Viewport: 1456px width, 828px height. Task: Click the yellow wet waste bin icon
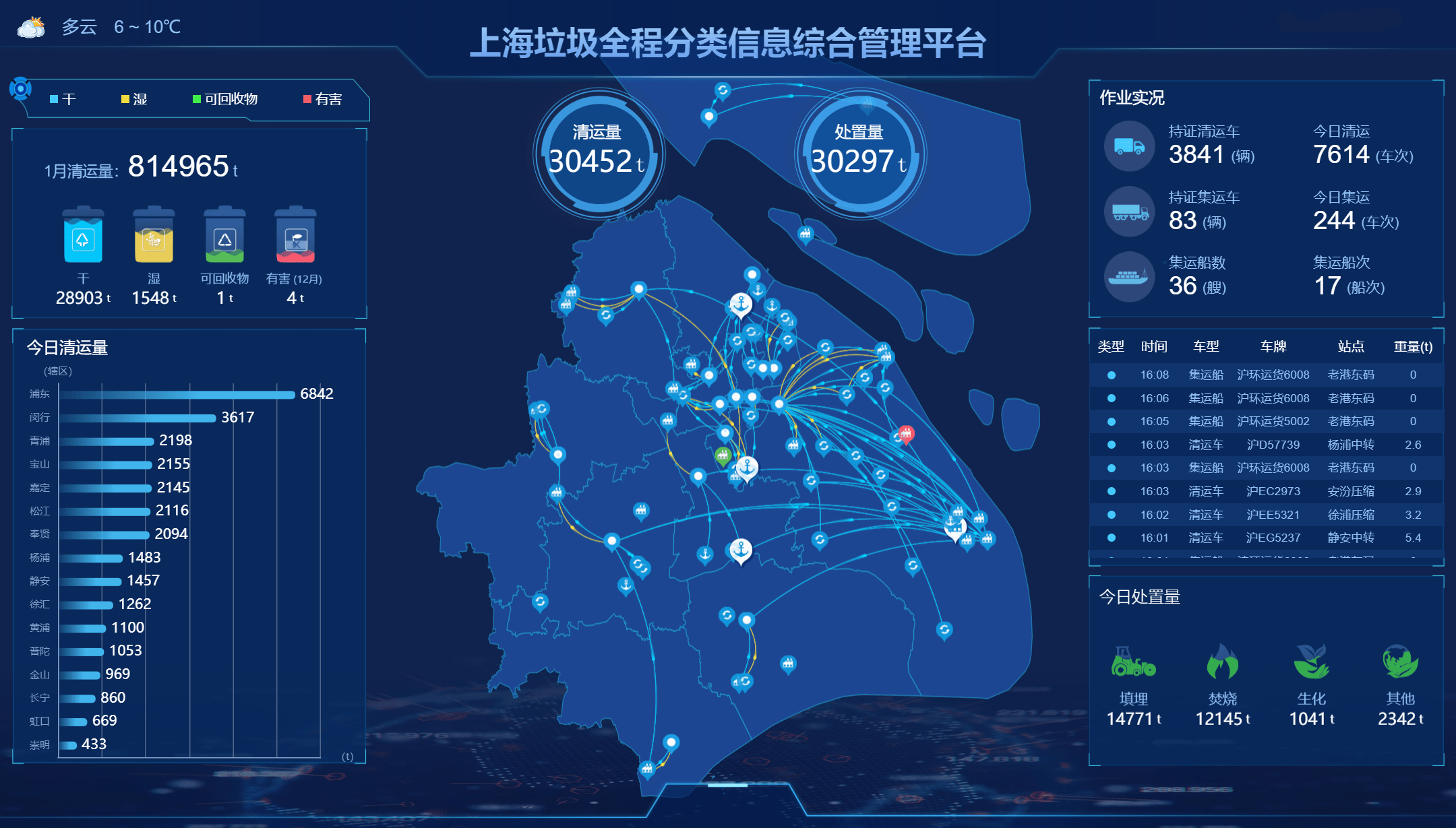click(154, 234)
